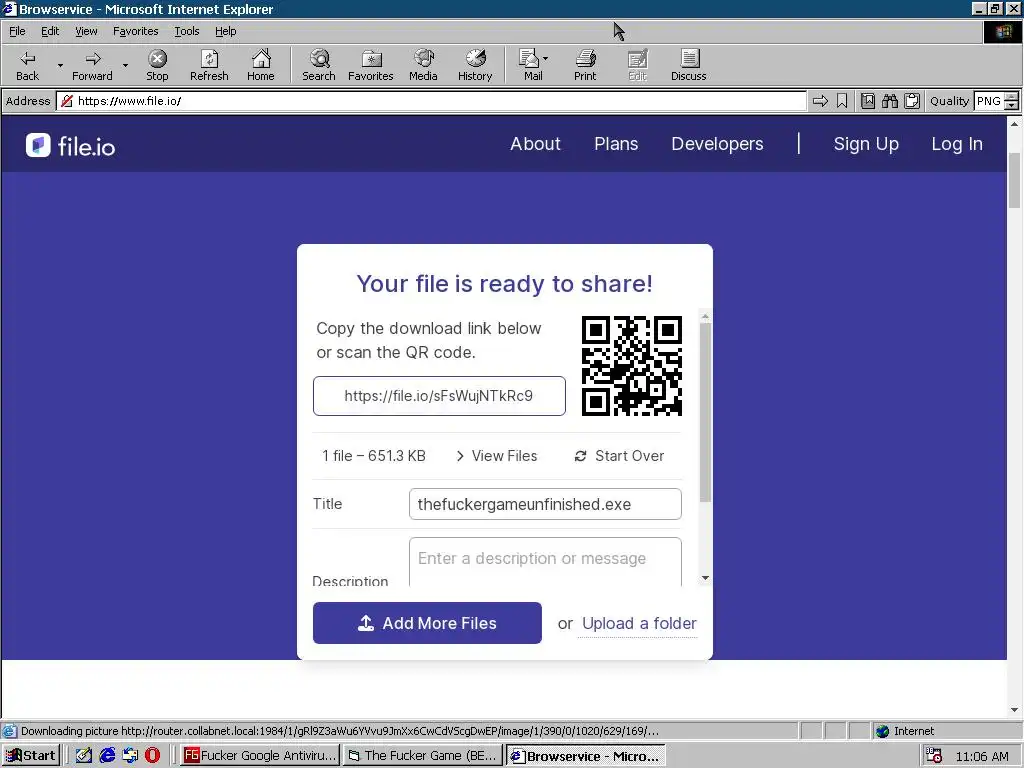The image size is (1024, 768).
Task: Click the Upload a folder link
Action: 639,623
